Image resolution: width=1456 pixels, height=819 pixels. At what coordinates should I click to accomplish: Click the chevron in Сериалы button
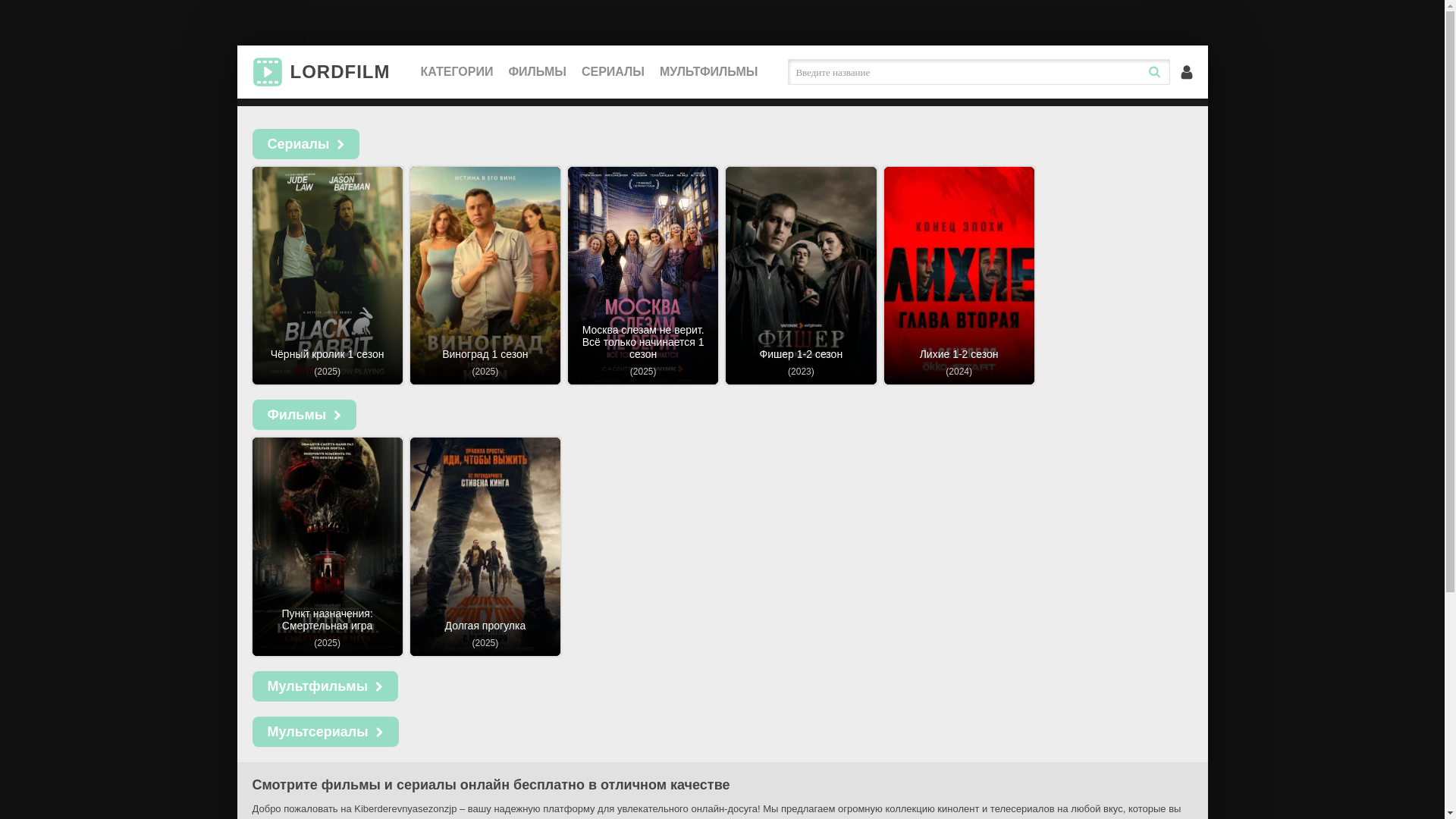[x=340, y=145]
